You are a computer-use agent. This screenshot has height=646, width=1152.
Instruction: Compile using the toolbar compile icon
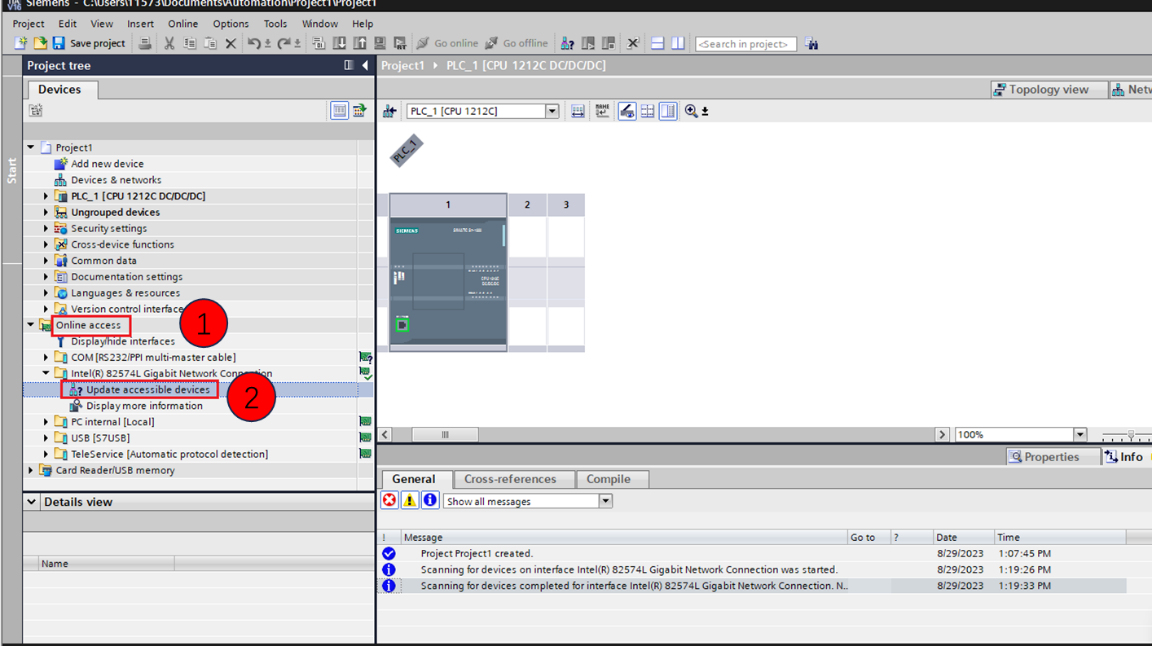(x=318, y=43)
